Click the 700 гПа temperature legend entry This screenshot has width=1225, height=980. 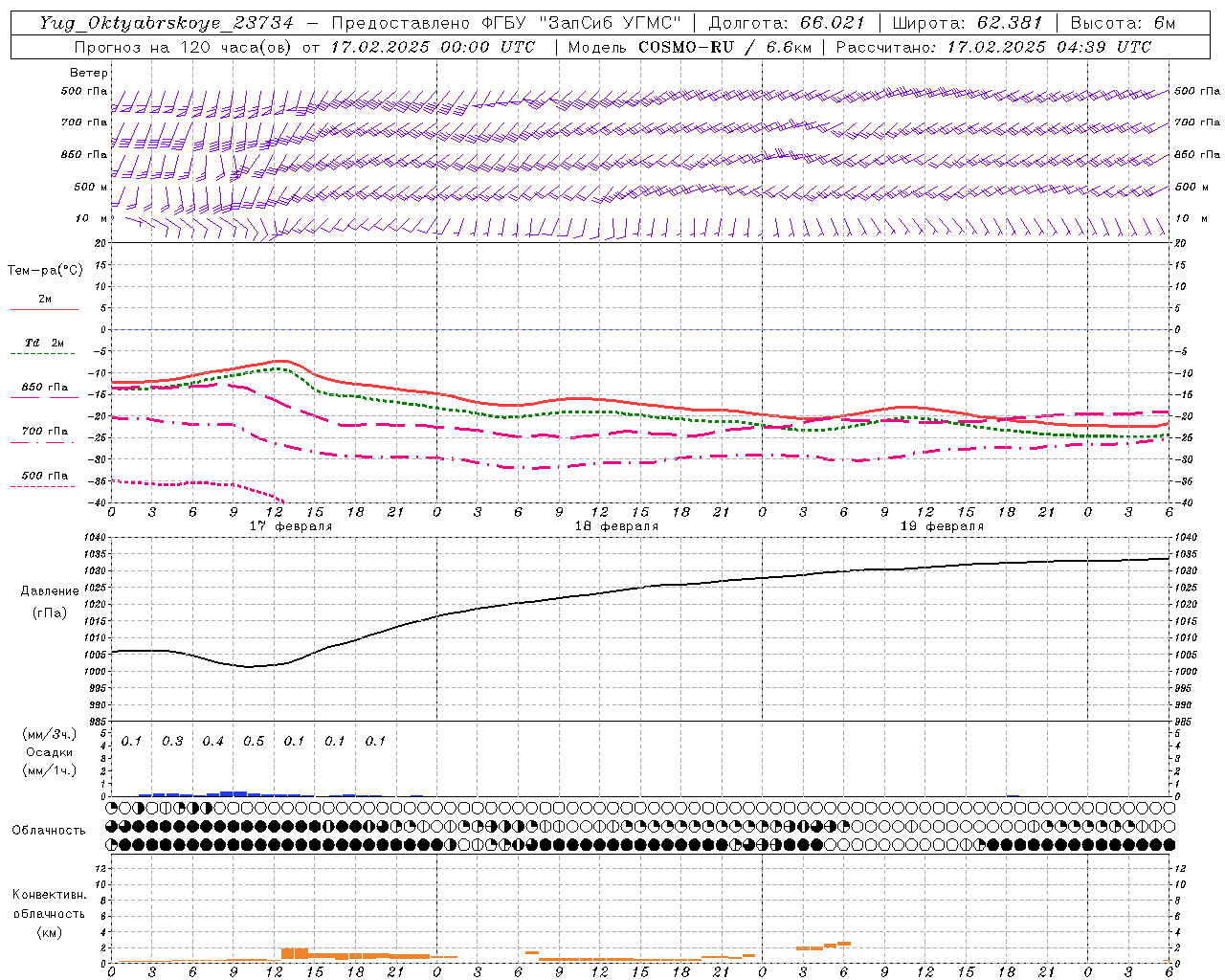coord(45,434)
